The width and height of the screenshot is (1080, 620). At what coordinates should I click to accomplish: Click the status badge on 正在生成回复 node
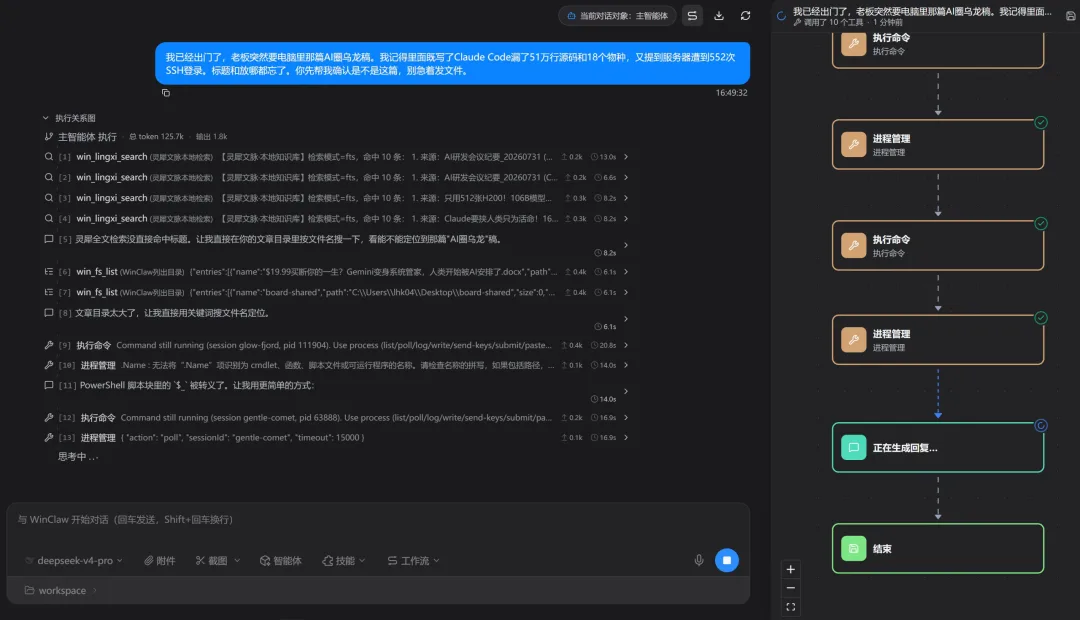click(1041, 425)
